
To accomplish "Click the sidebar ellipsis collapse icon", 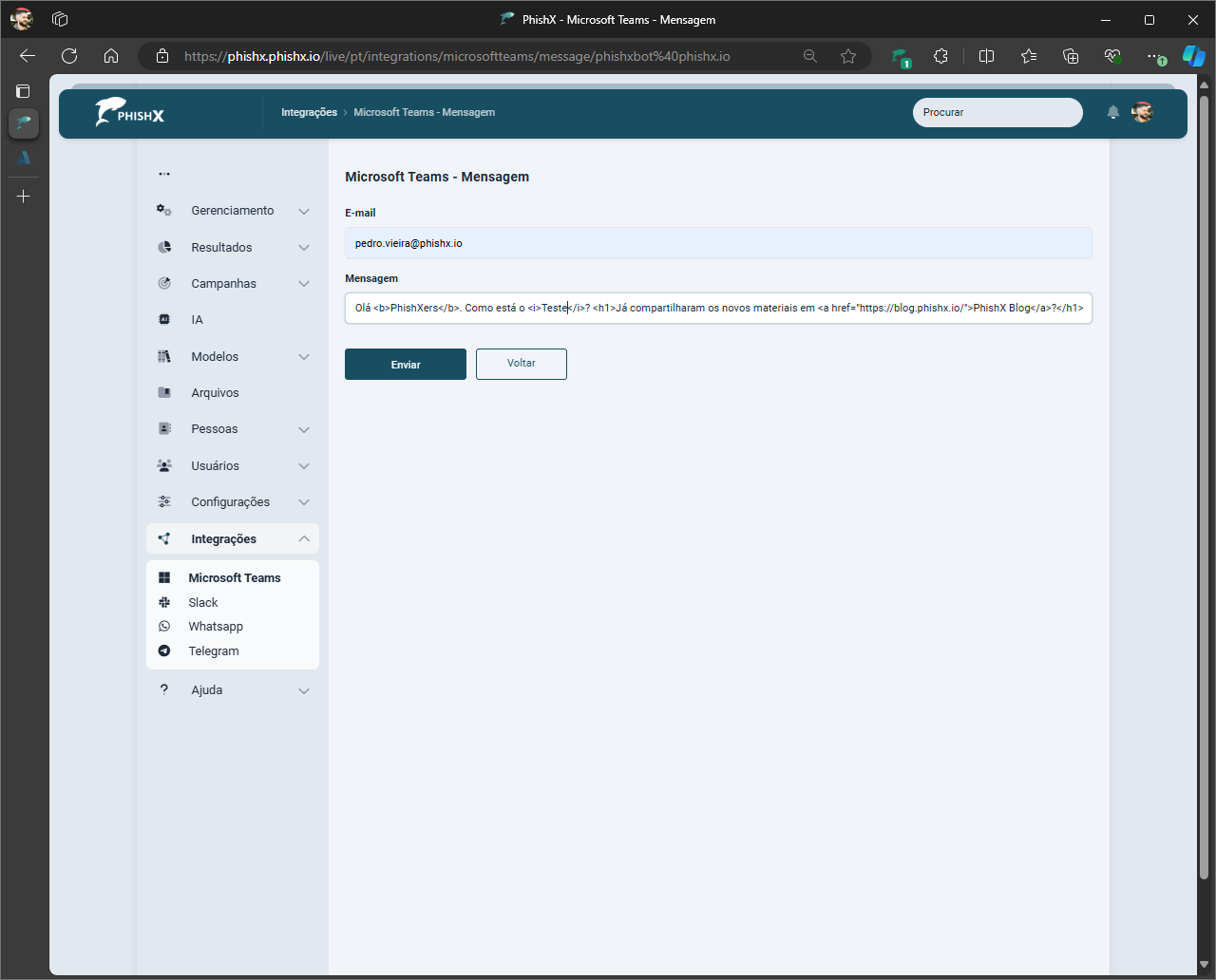I will coord(164,174).
